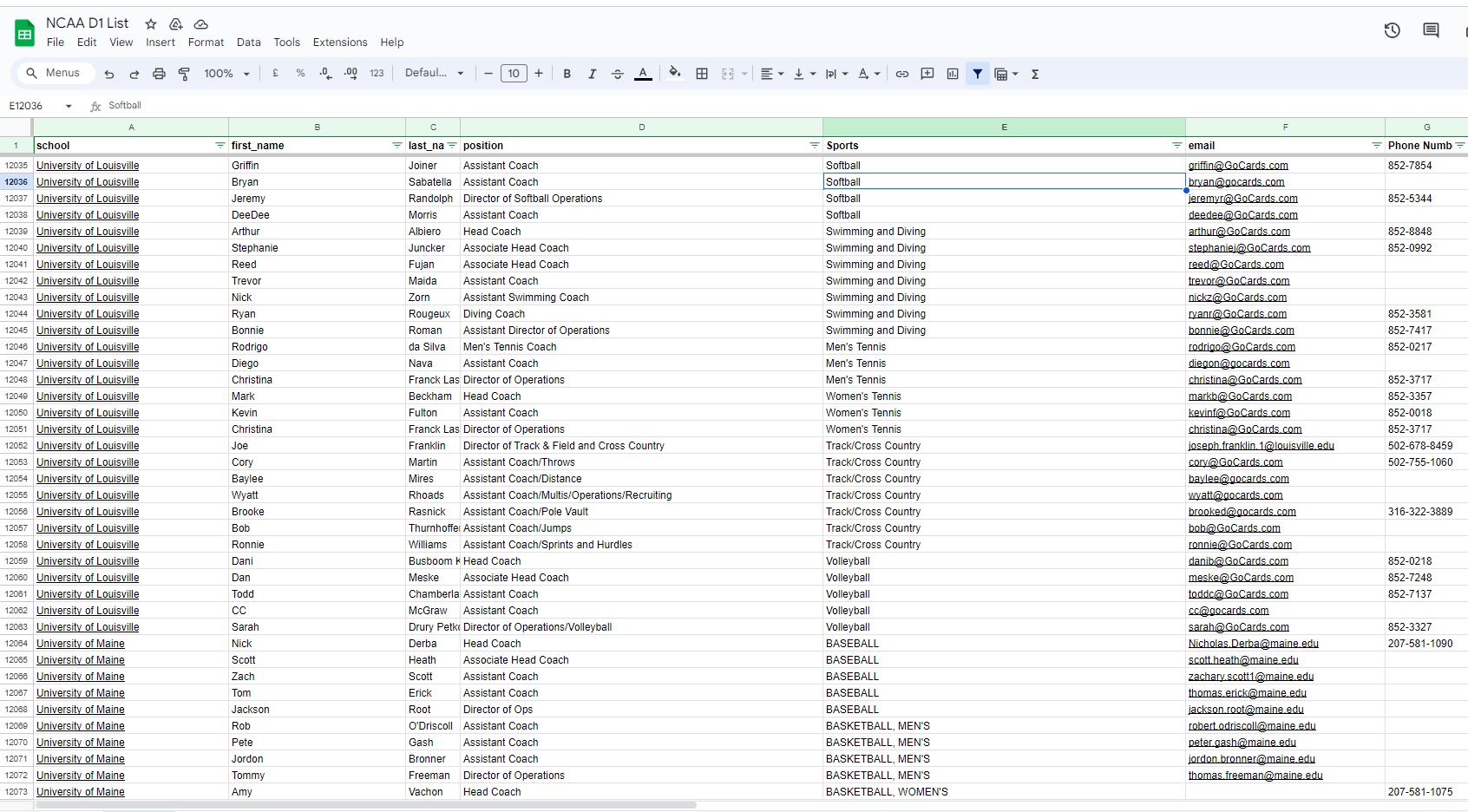
Task: Open the Sports column filter
Action: (1176, 145)
